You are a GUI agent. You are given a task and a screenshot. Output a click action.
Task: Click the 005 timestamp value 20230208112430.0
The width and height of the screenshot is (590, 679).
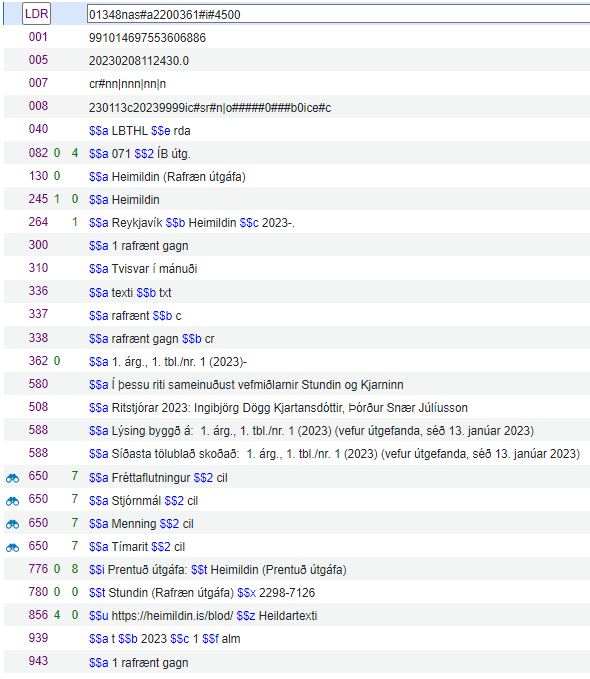point(139,61)
